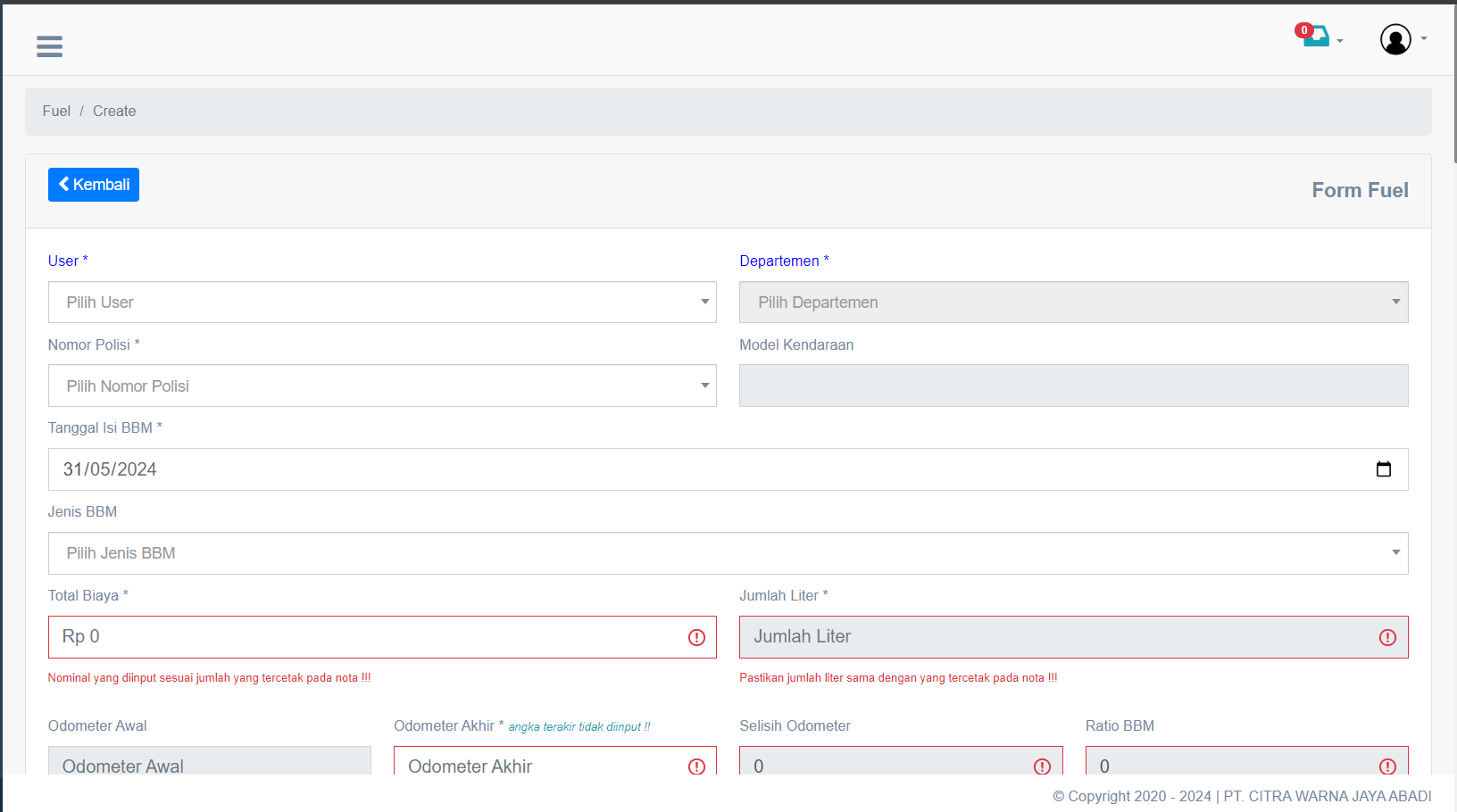Click the warning icon in Odometer Akhir field
This screenshot has height=812, width=1457.
point(696,766)
